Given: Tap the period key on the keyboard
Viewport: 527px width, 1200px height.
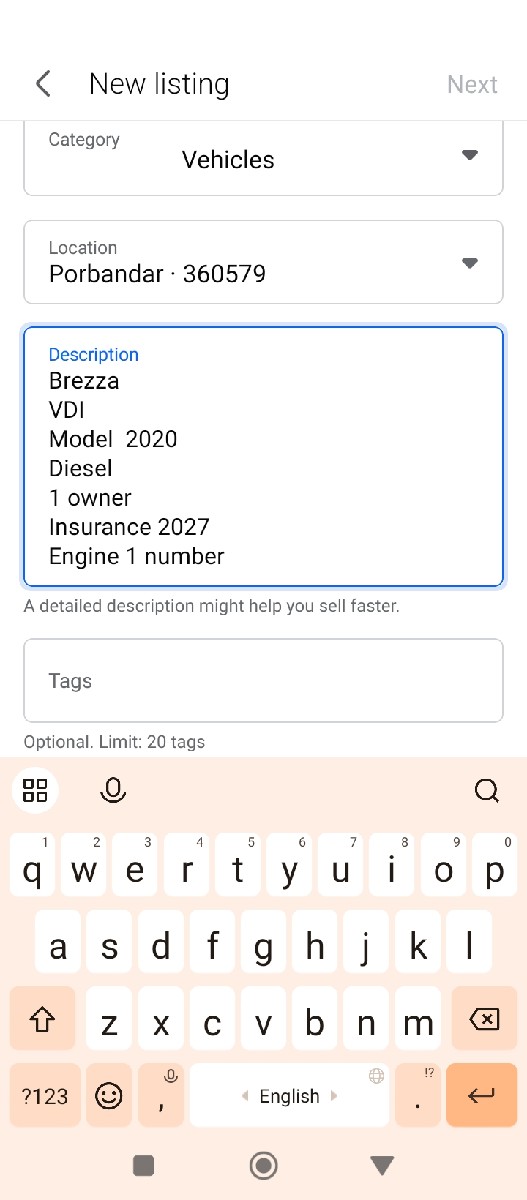Looking at the screenshot, I should coord(418,1095).
